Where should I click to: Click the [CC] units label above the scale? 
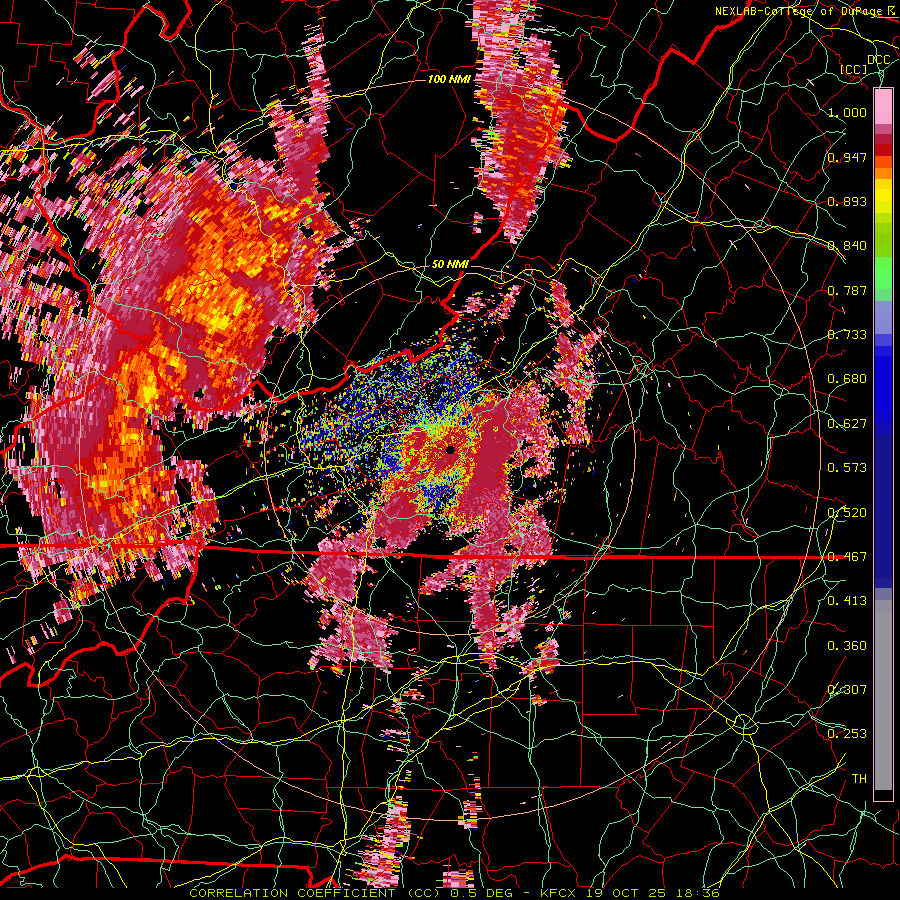coord(854,69)
